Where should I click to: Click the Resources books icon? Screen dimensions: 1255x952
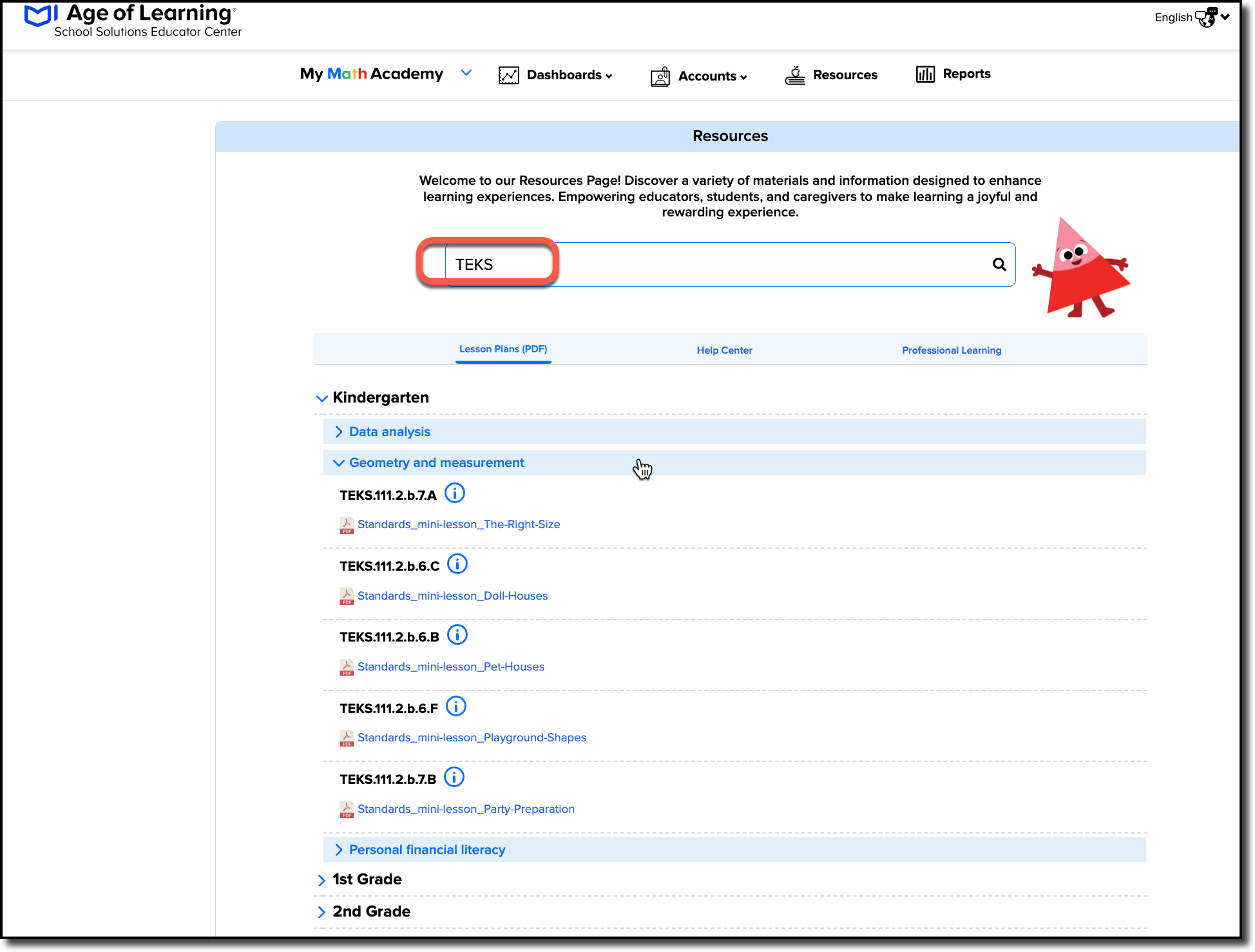pyautogui.click(x=795, y=75)
